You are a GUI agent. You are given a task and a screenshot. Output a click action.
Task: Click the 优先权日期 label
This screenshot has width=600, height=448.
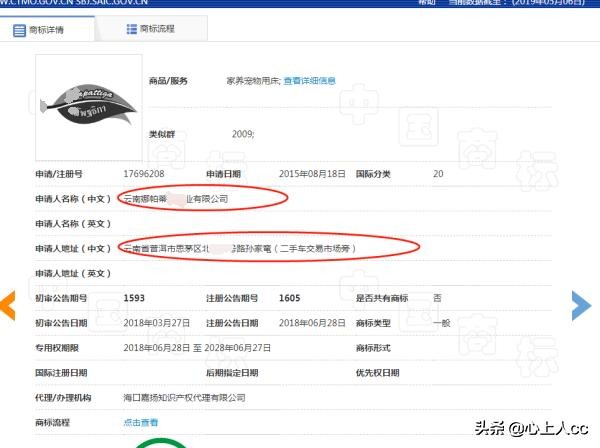(377, 373)
